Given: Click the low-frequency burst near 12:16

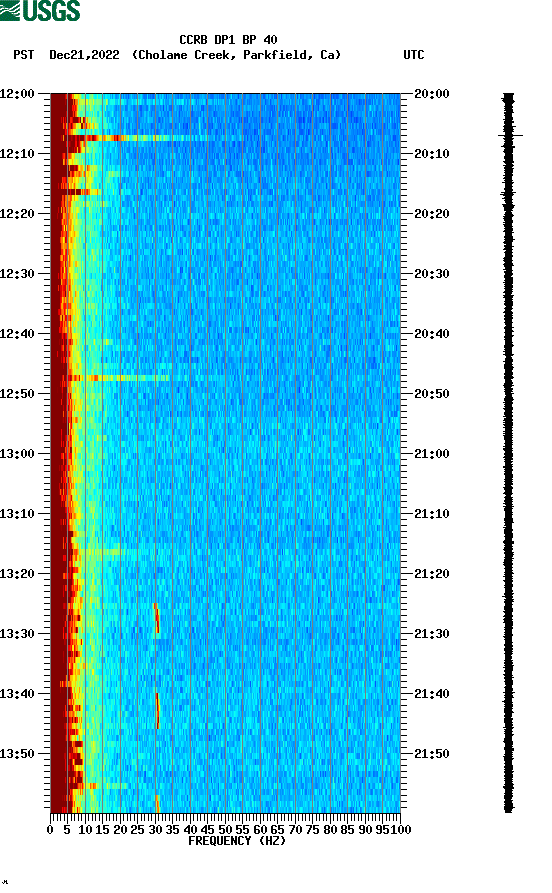Looking at the screenshot, I should [x=81, y=192].
